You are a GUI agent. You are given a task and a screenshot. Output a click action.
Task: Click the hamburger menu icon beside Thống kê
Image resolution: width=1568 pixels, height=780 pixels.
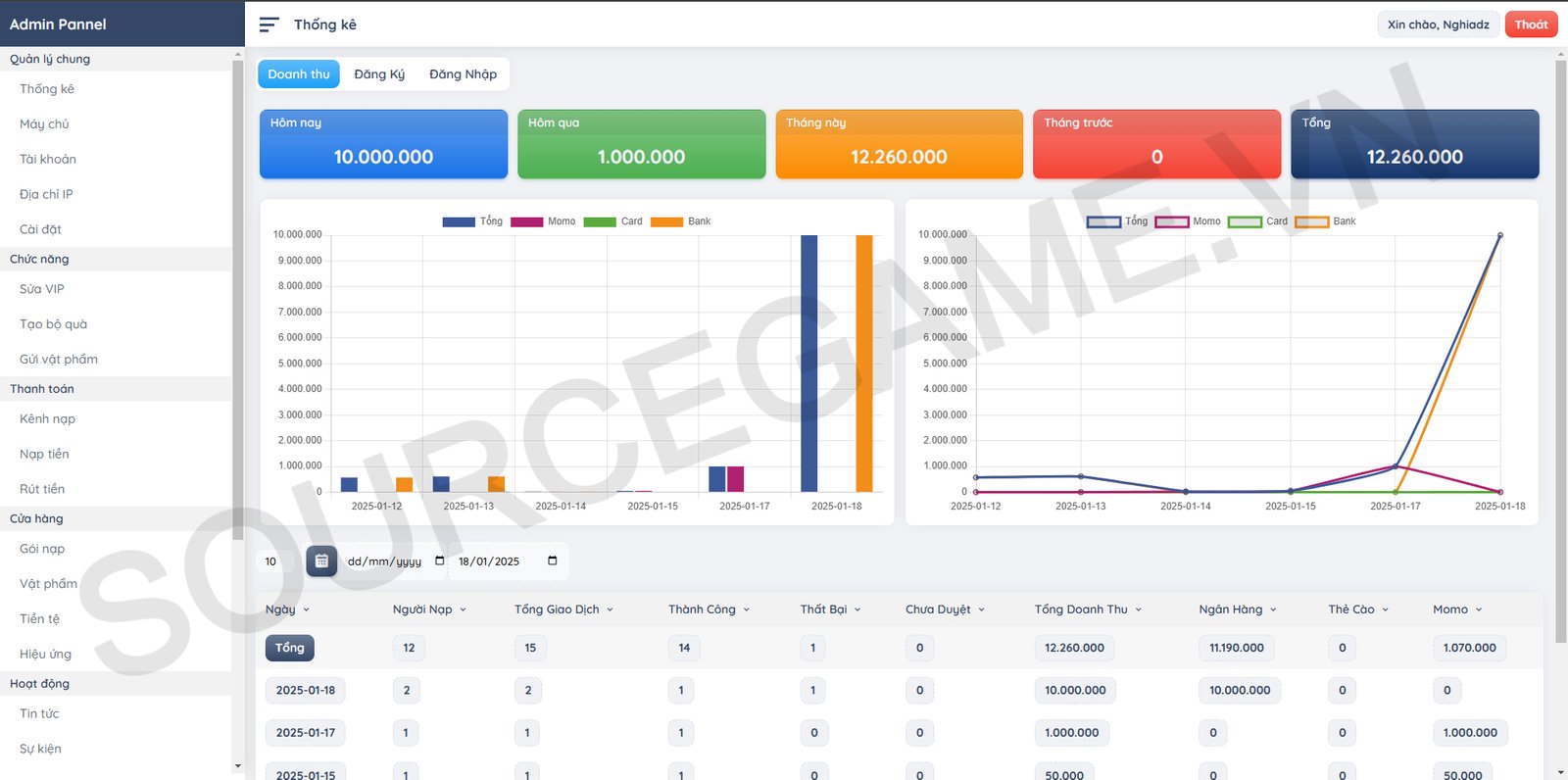(x=269, y=24)
